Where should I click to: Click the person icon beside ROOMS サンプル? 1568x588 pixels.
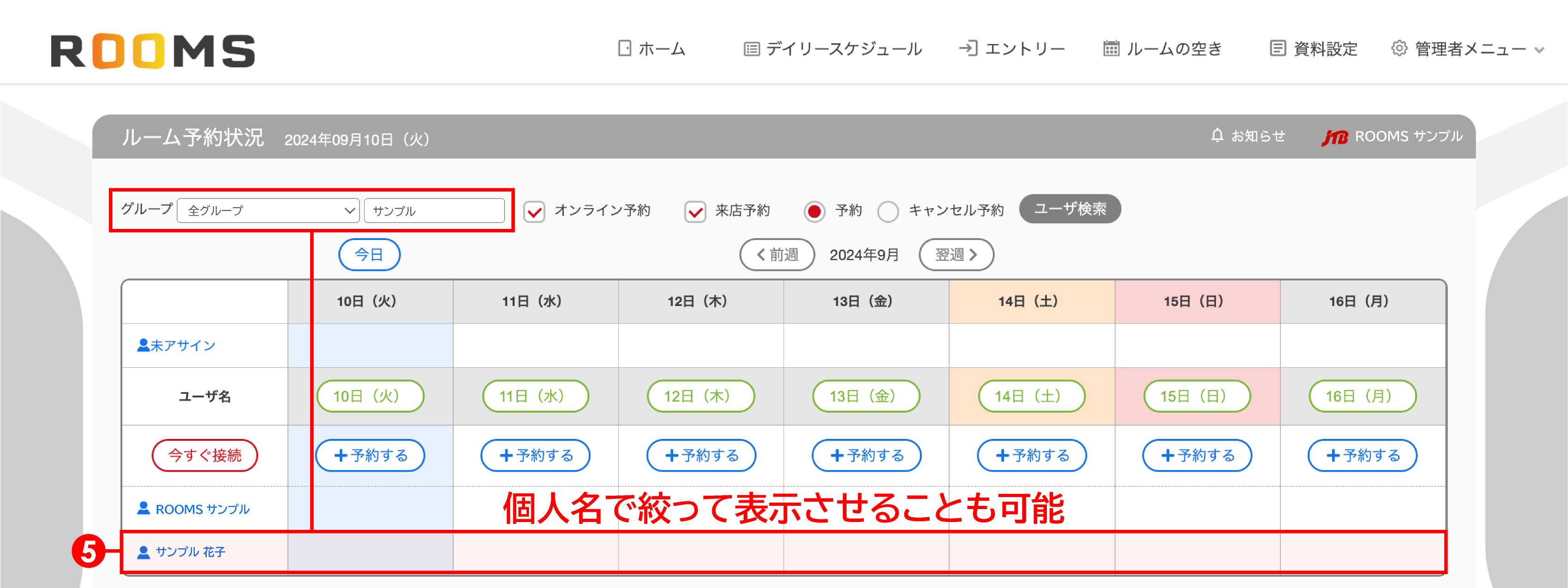click(144, 508)
